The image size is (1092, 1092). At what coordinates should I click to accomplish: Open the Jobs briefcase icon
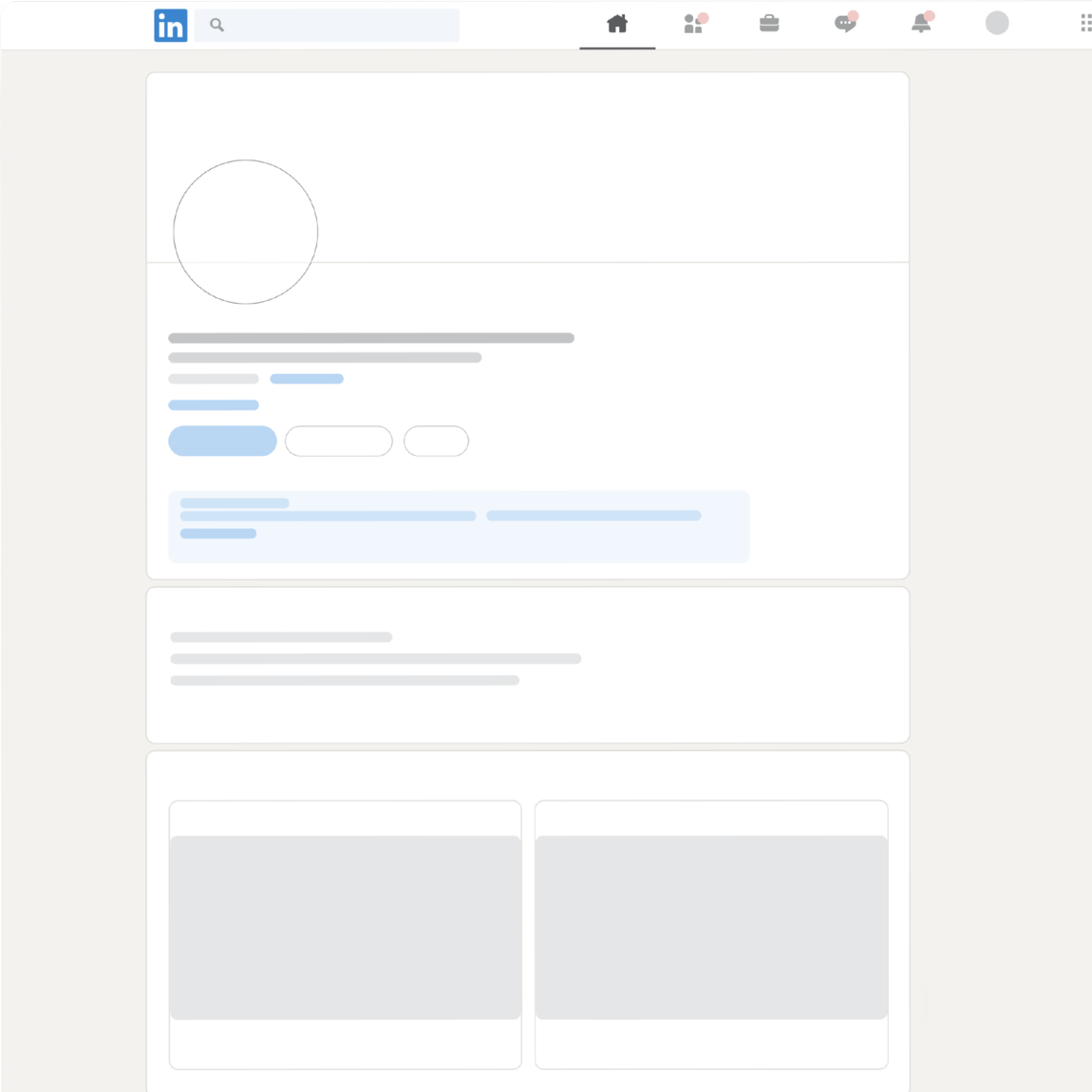(x=769, y=24)
